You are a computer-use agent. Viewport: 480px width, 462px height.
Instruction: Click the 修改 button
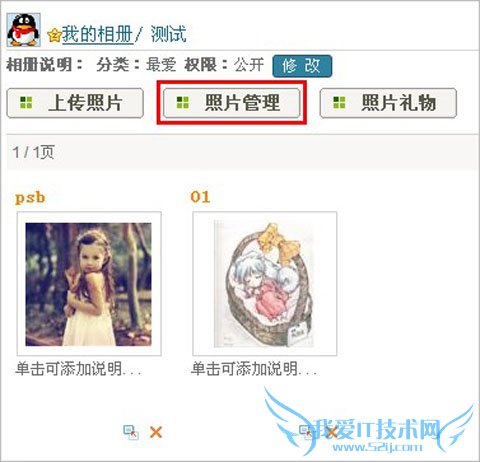(302, 66)
